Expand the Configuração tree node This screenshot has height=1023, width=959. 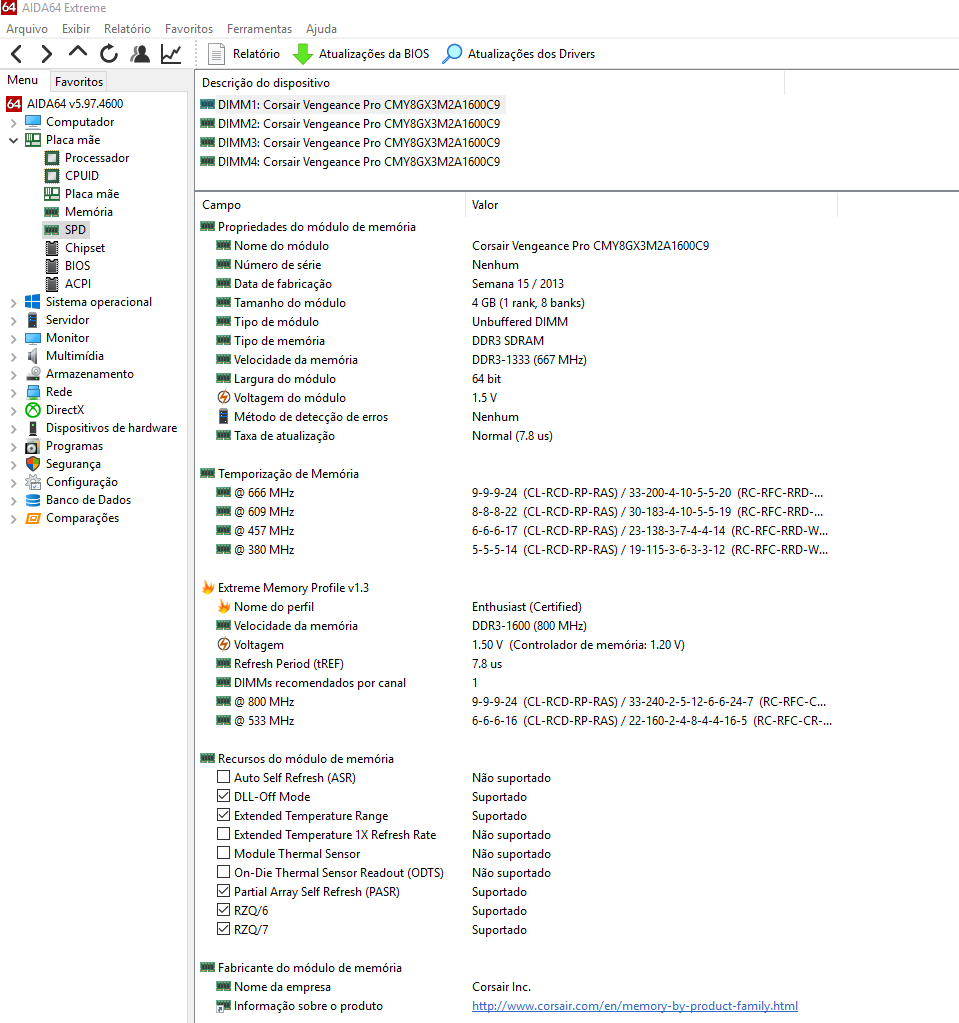[13, 482]
